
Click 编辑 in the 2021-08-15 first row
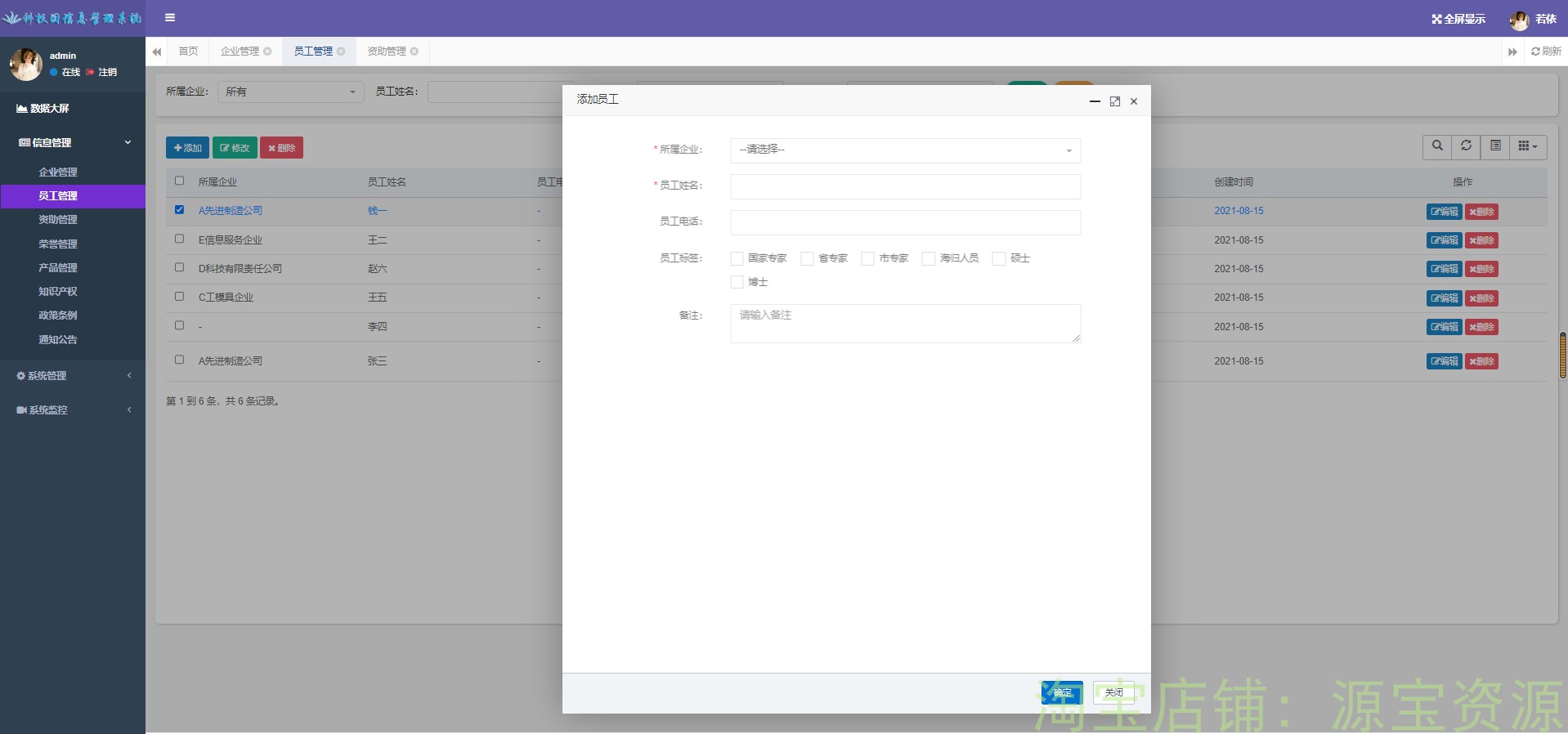tap(1444, 212)
